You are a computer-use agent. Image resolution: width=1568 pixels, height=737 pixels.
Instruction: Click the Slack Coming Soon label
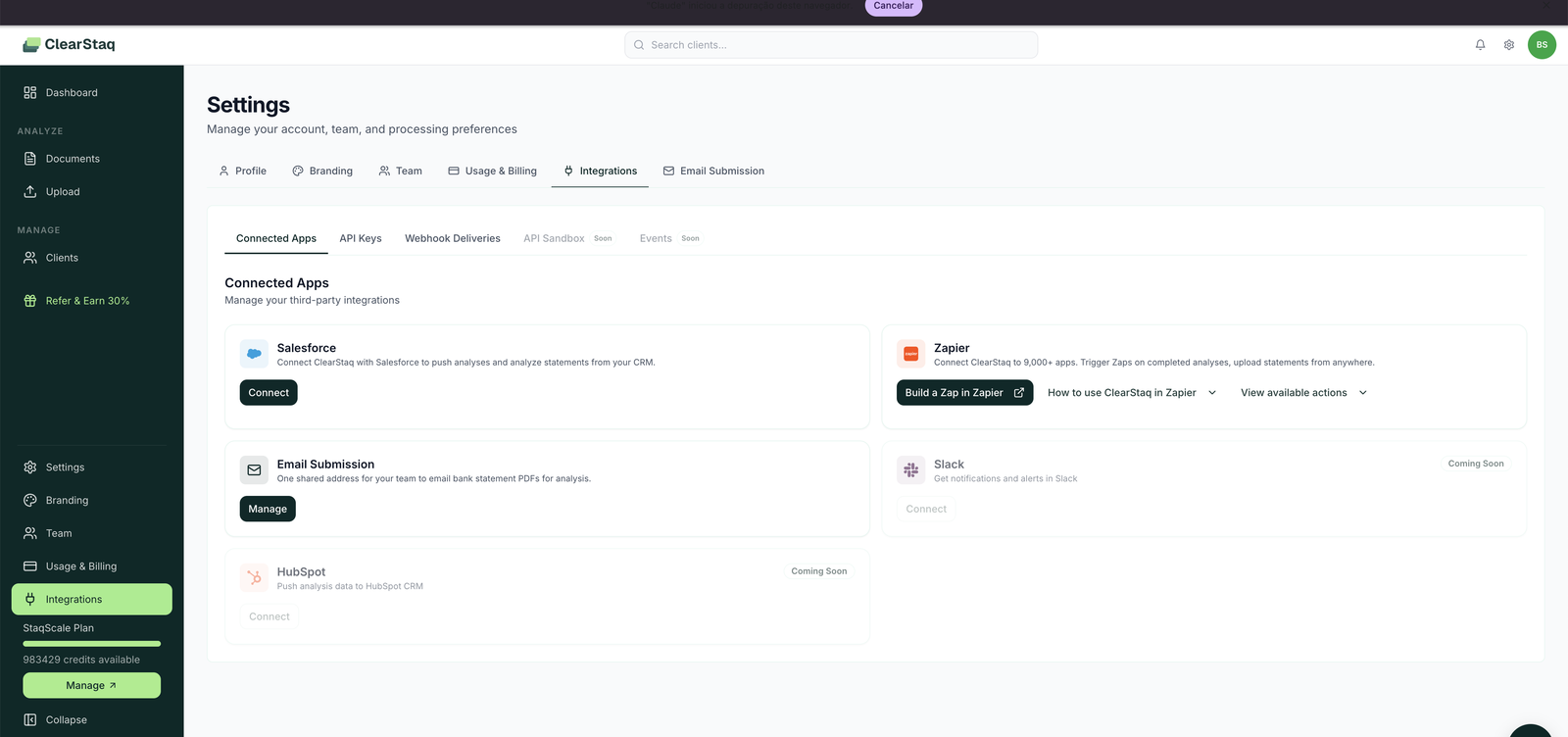[x=1476, y=464]
